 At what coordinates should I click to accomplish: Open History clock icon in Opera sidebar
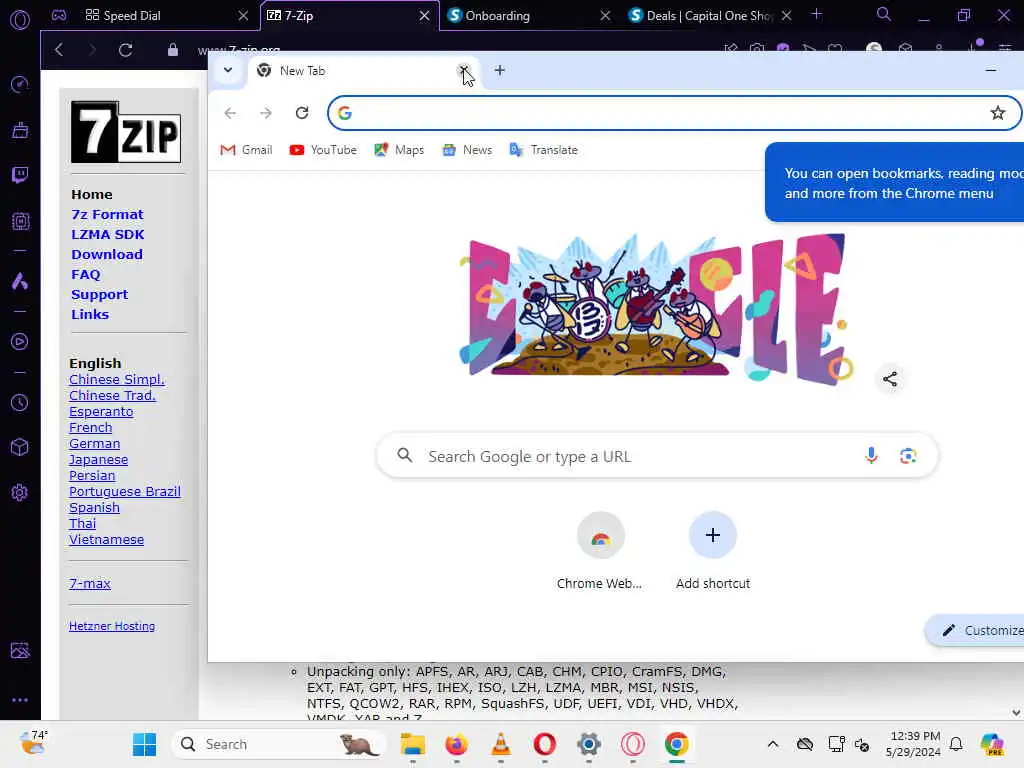coord(20,403)
